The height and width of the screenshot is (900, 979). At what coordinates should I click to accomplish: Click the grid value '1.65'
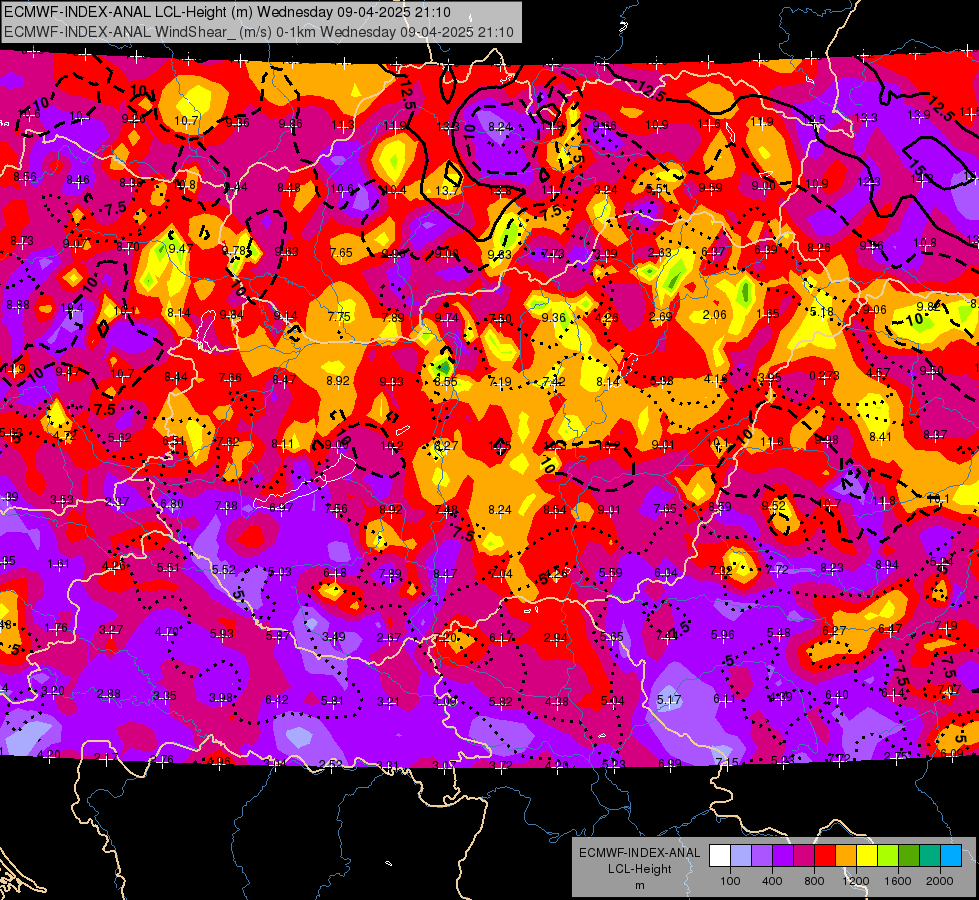[768, 314]
